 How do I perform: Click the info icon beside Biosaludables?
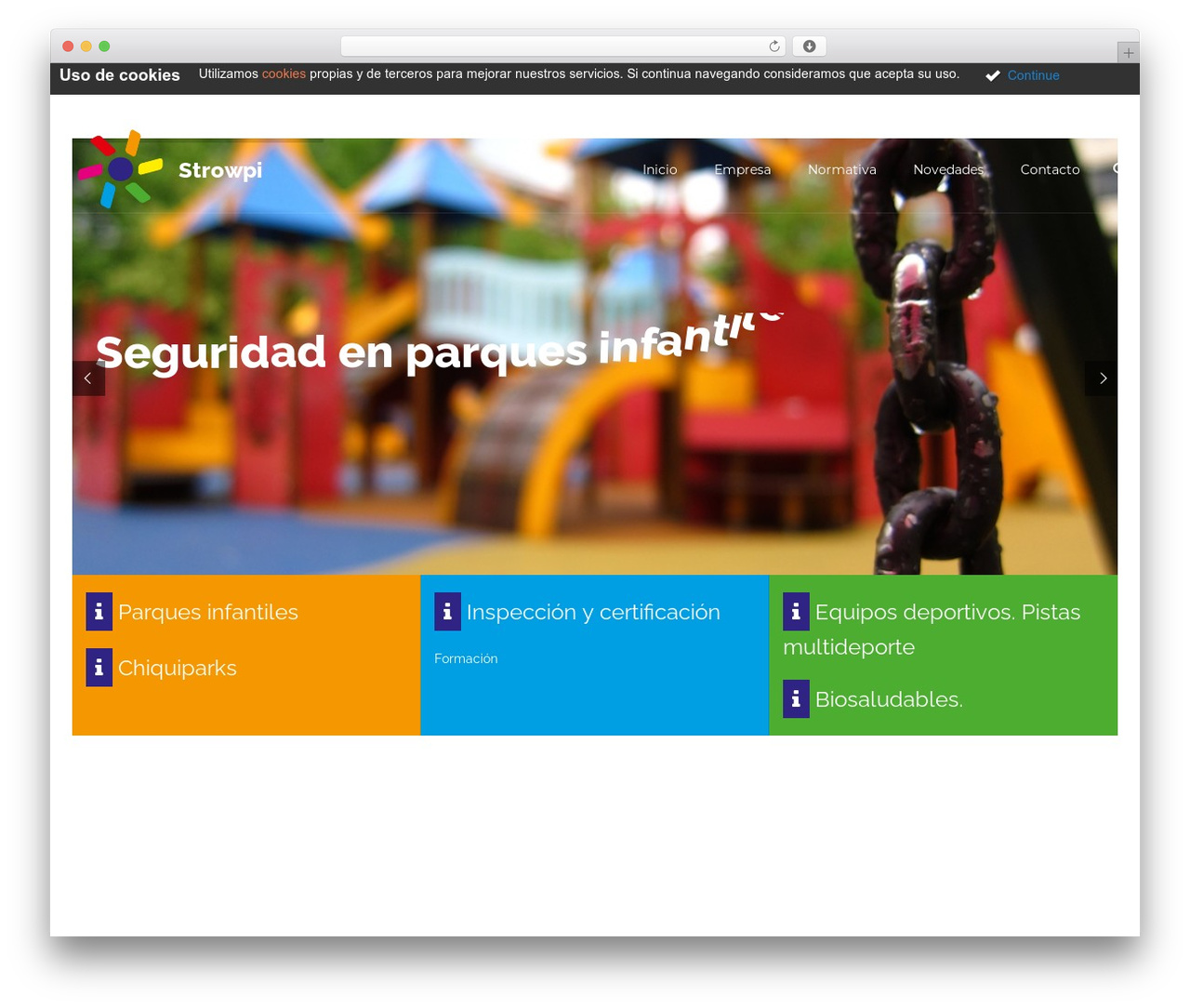click(796, 699)
